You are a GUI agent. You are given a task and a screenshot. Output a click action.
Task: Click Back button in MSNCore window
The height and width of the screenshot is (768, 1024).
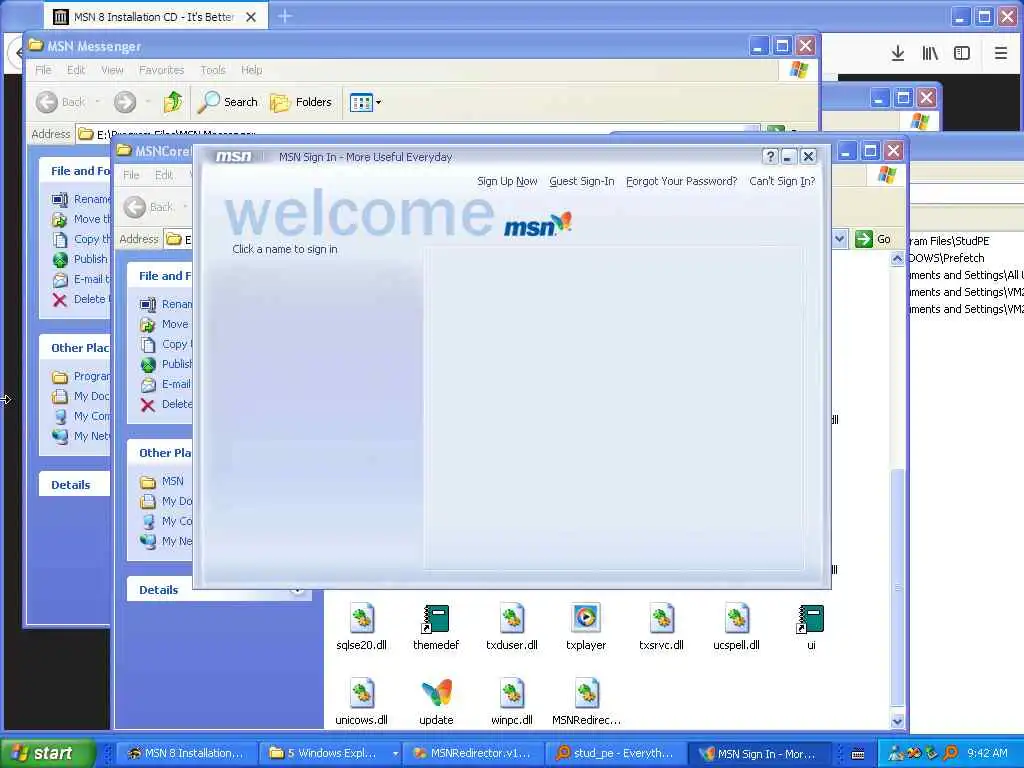(149, 207)
